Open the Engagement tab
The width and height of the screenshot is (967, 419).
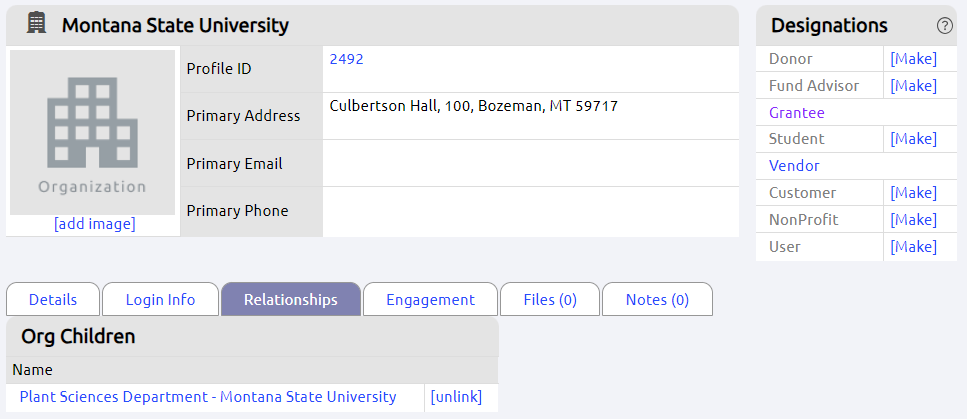point(430,299)
